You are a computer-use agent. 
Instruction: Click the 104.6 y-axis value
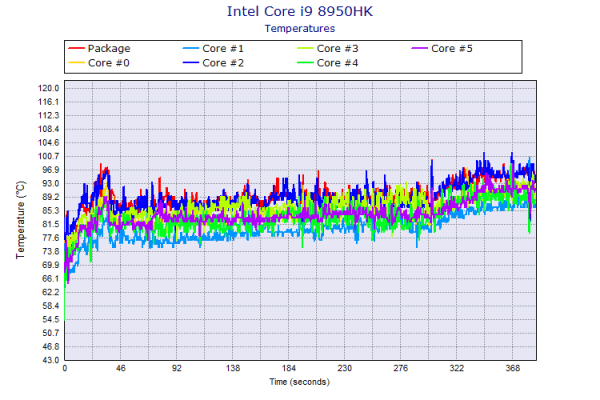coord(49,143)
